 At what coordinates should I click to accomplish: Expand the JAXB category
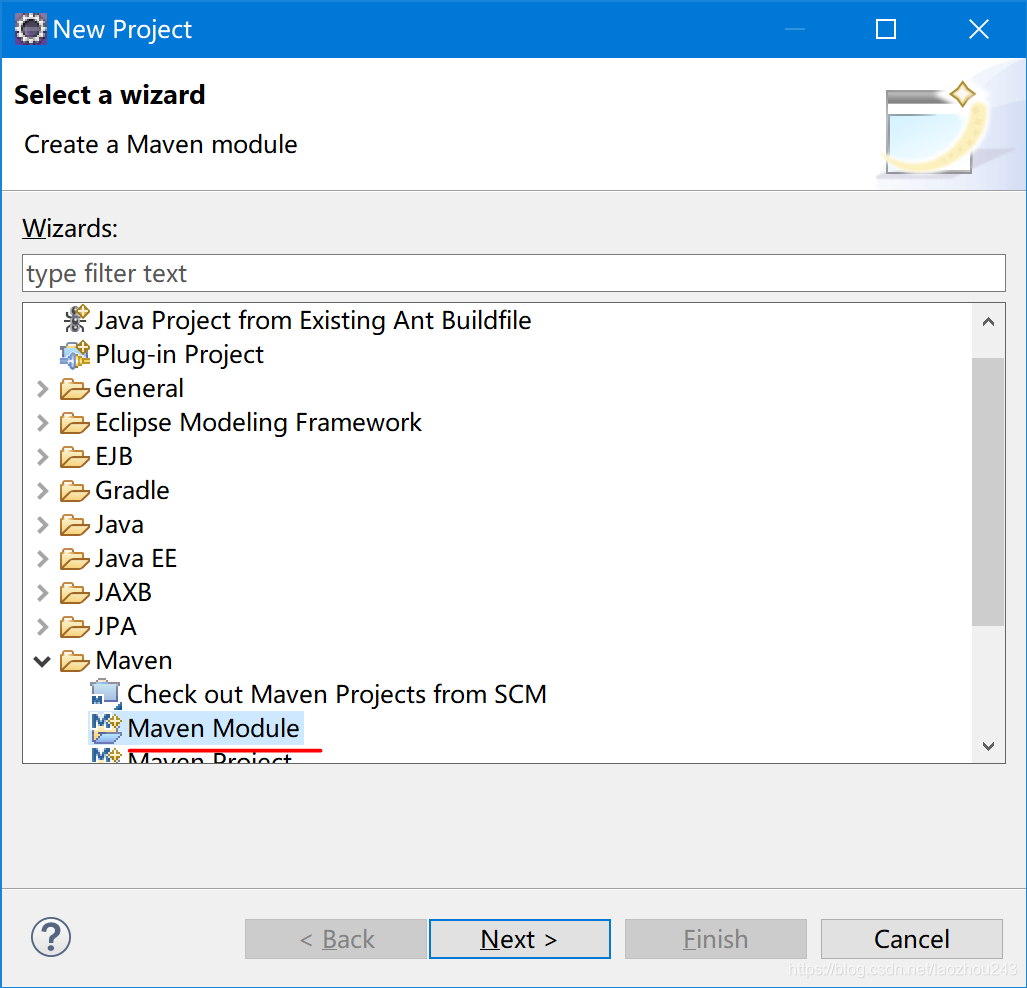coord(43,594)
